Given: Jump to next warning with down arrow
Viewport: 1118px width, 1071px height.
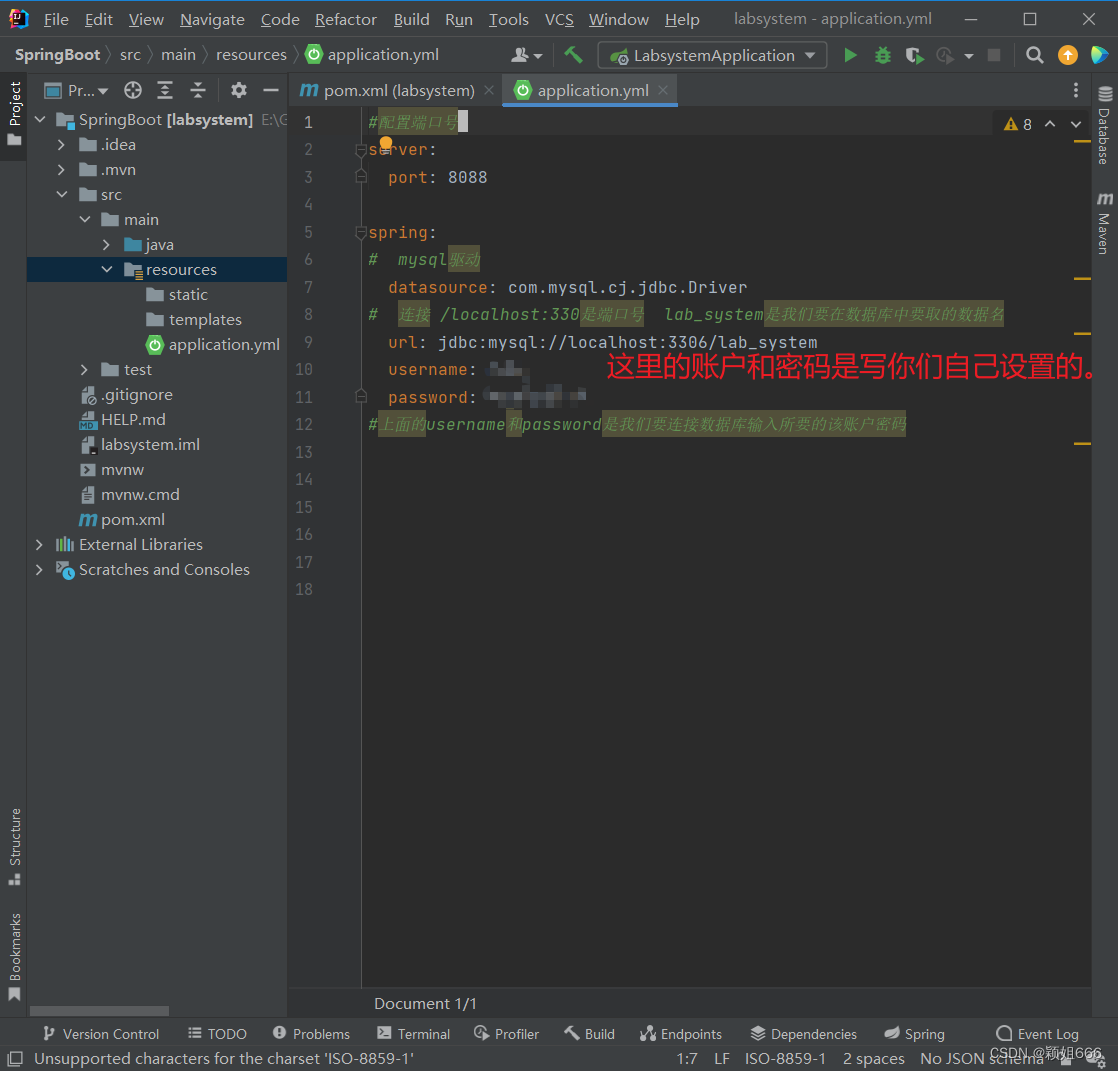Looking at the screenshot, I should click(x=1075, y=124).
